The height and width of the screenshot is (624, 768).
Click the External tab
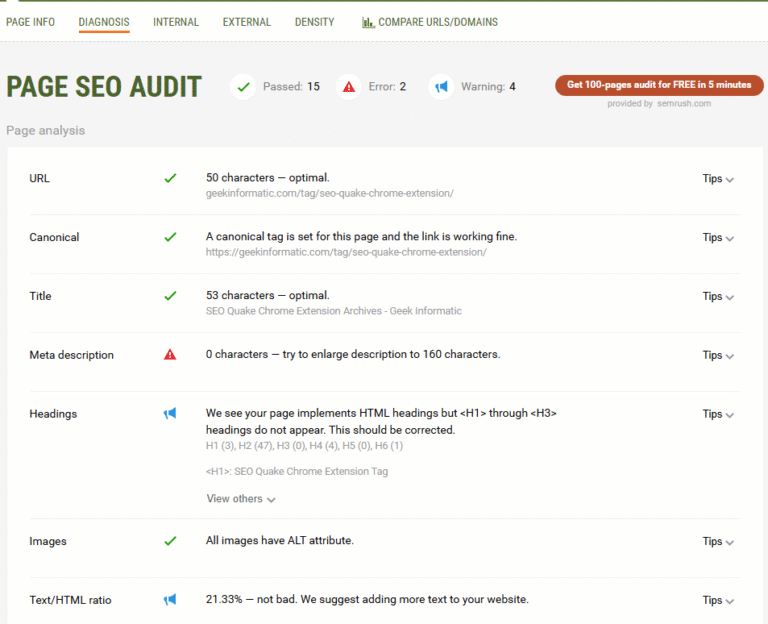[246, 22]
